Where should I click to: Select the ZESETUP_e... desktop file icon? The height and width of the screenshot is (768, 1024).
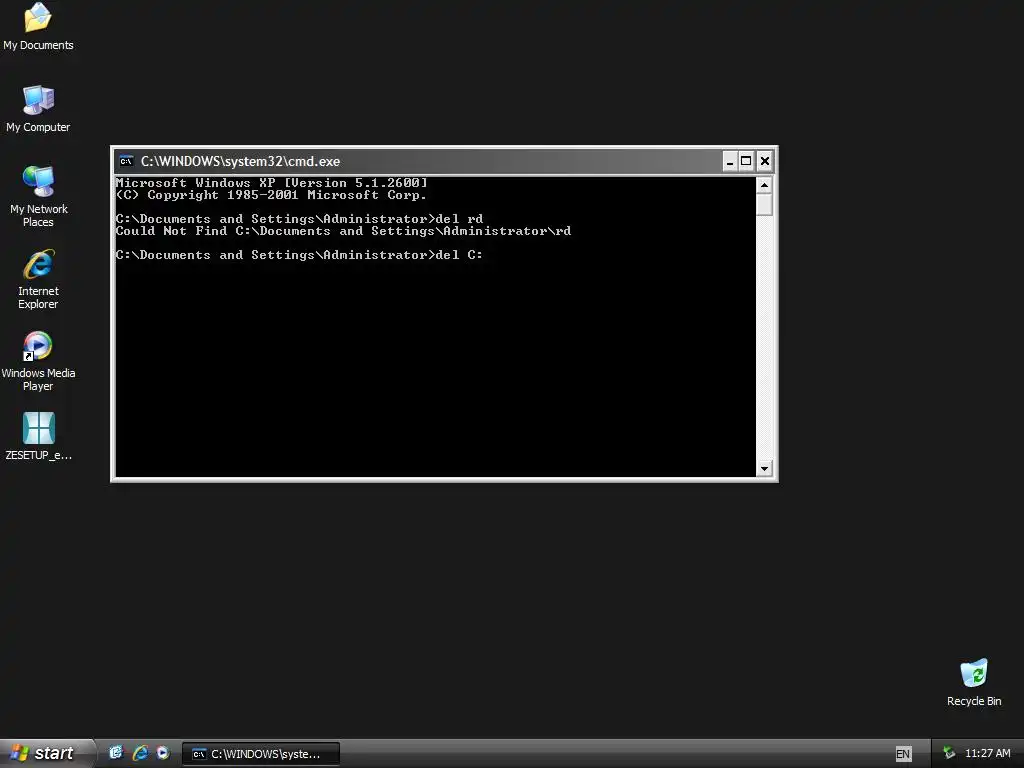pos(38,436)
